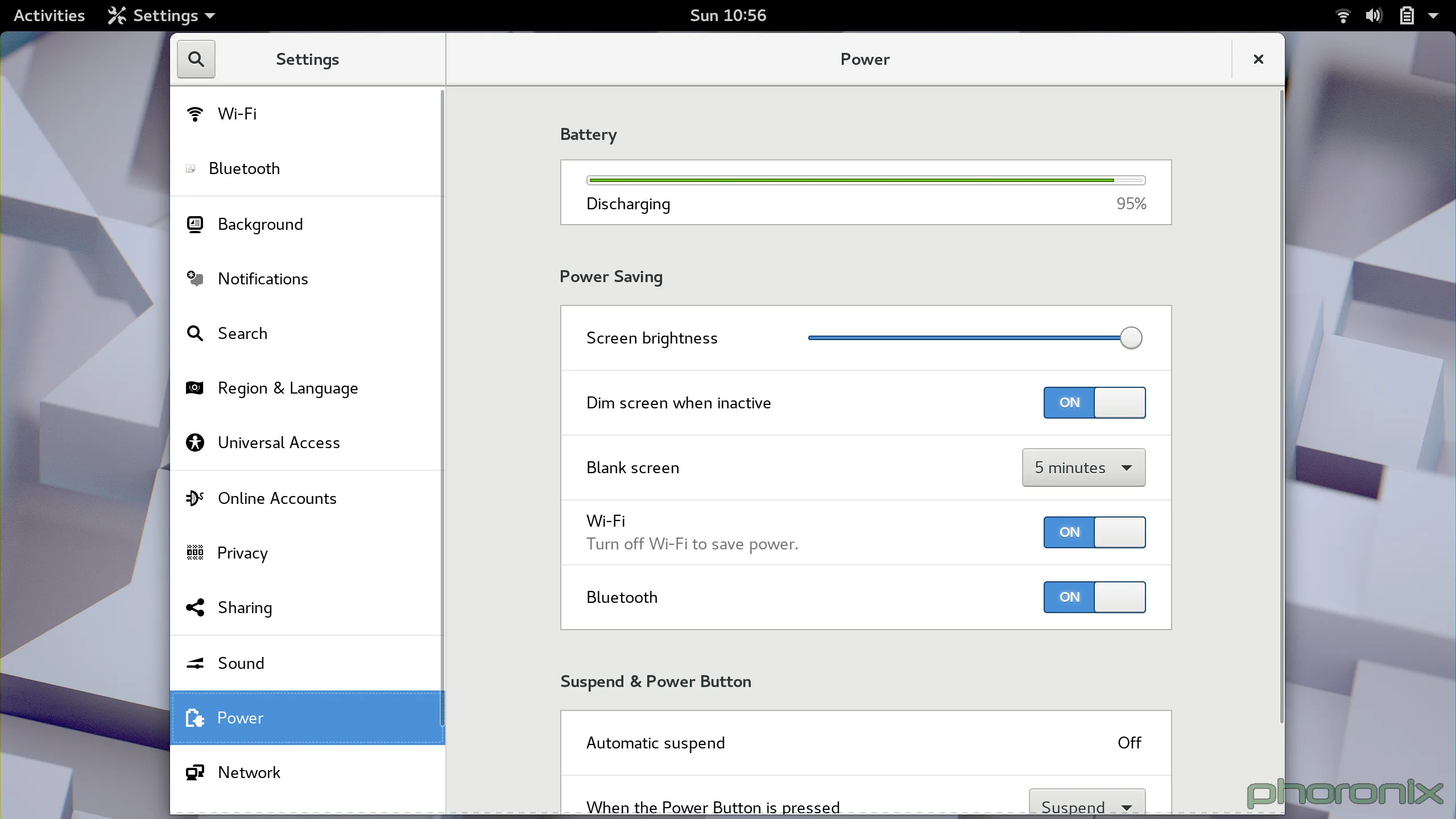Expand the top bar system menu arrow
Viewport: 1456px width, 819px height.
(x=1433, y=16)
